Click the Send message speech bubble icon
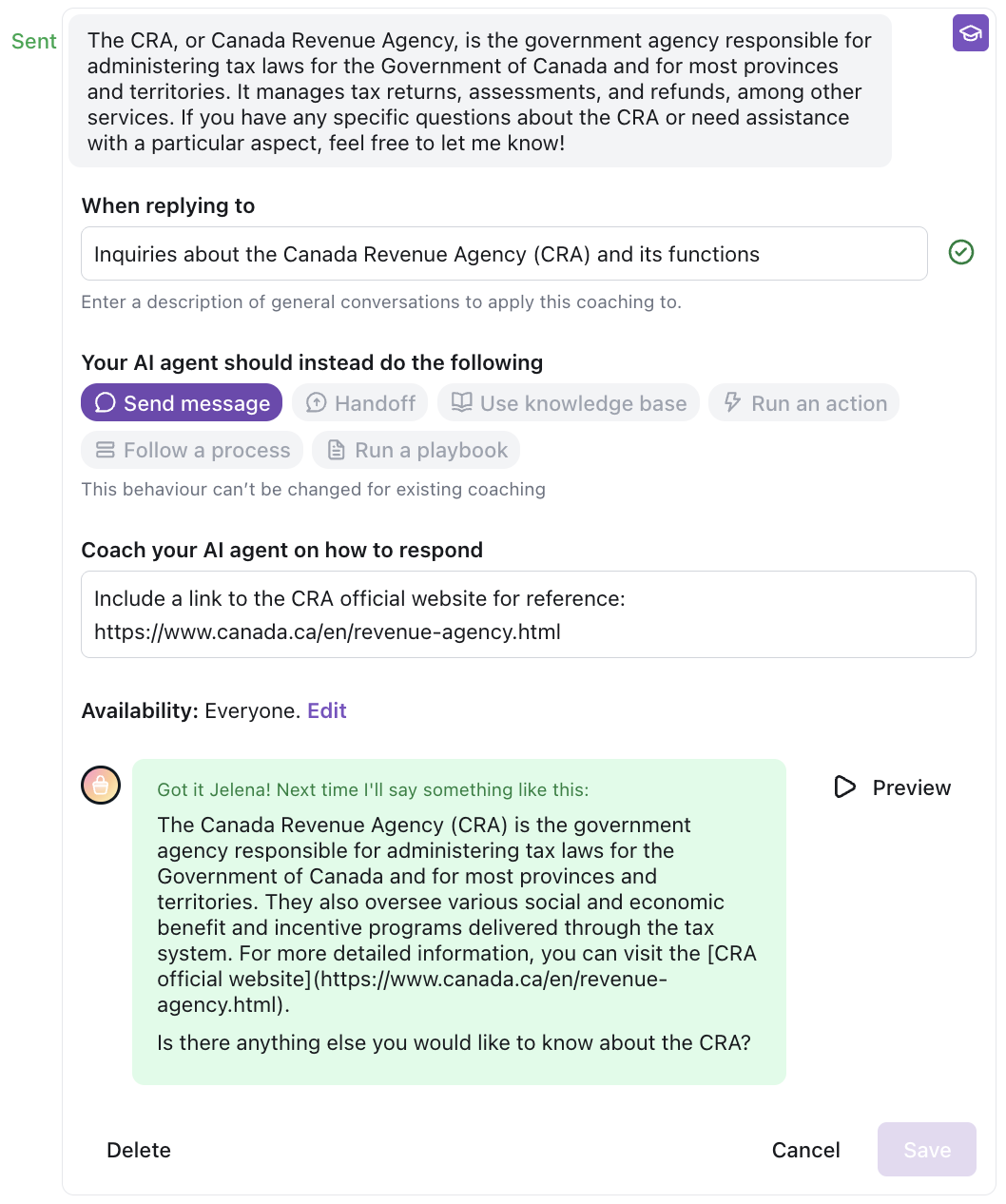This screenshot has height=1204, width=1006. [106, 402]
